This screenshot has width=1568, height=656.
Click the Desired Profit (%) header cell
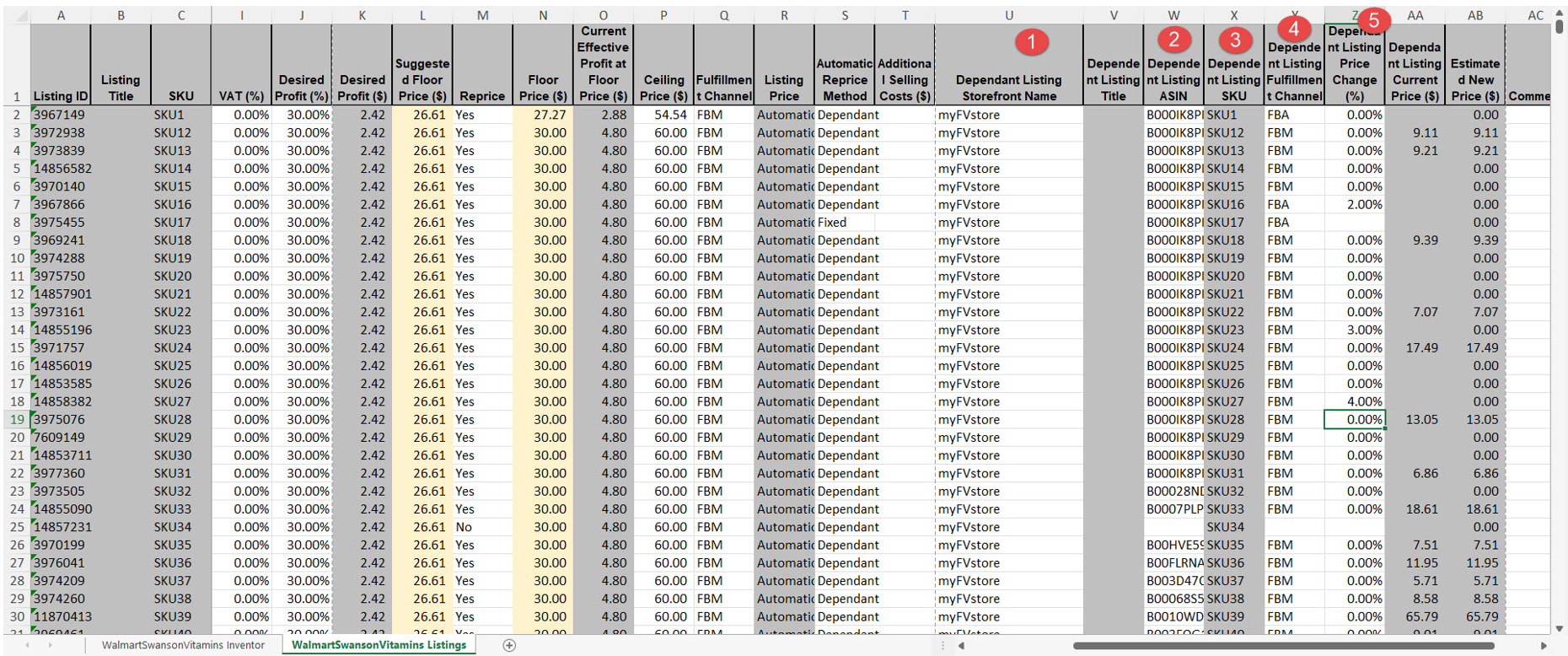coord(302,65)
